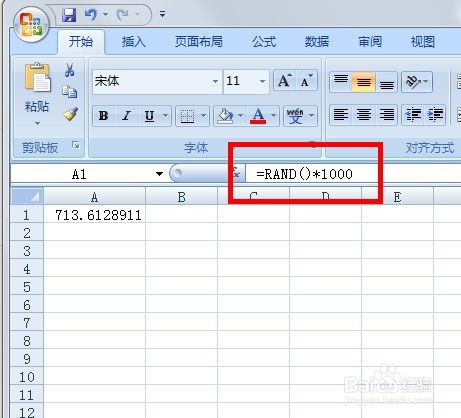
Task: Apply fill color with paint bucket
Action: 225,116
